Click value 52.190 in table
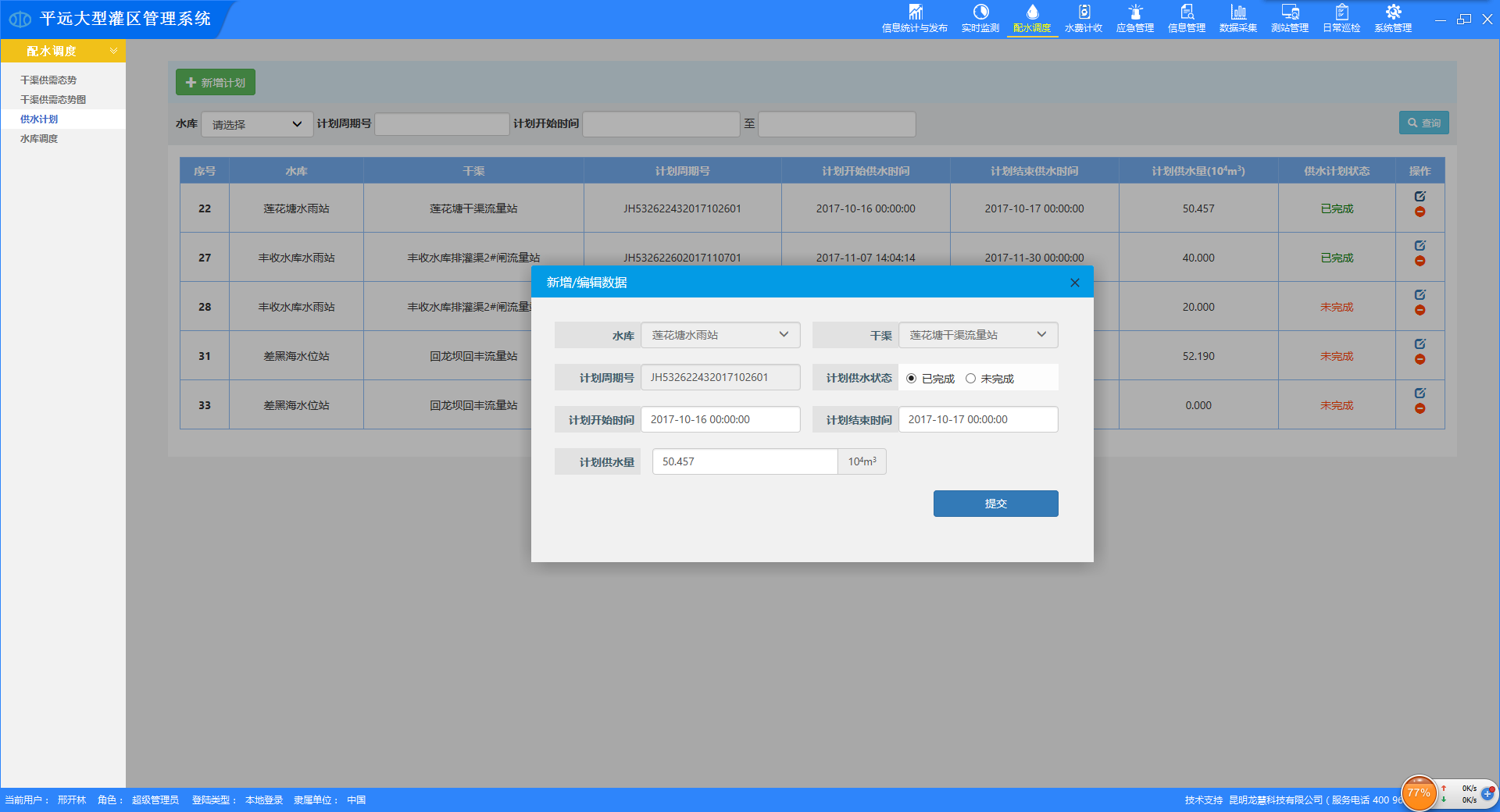The height and width of the screenshot is (812, 1500). point(1198,356)
